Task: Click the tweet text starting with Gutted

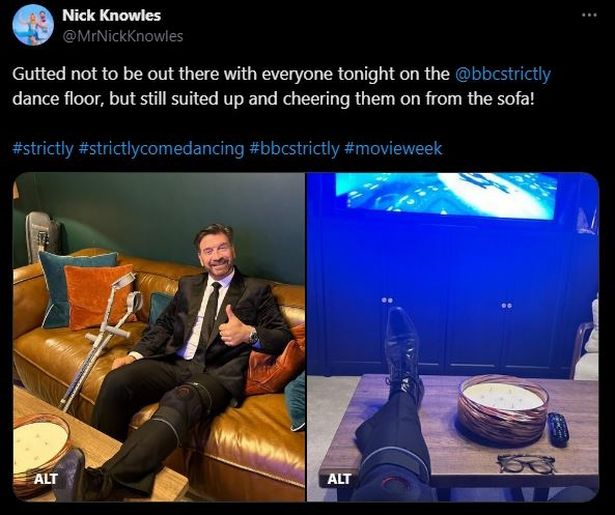Action: tap(281, 86)
